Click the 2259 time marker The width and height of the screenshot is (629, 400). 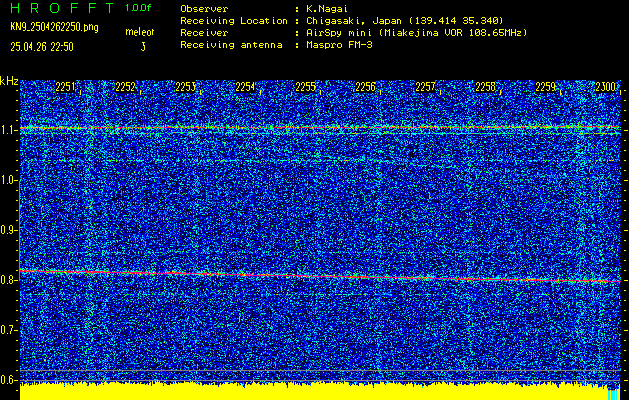tap(546, 87)
